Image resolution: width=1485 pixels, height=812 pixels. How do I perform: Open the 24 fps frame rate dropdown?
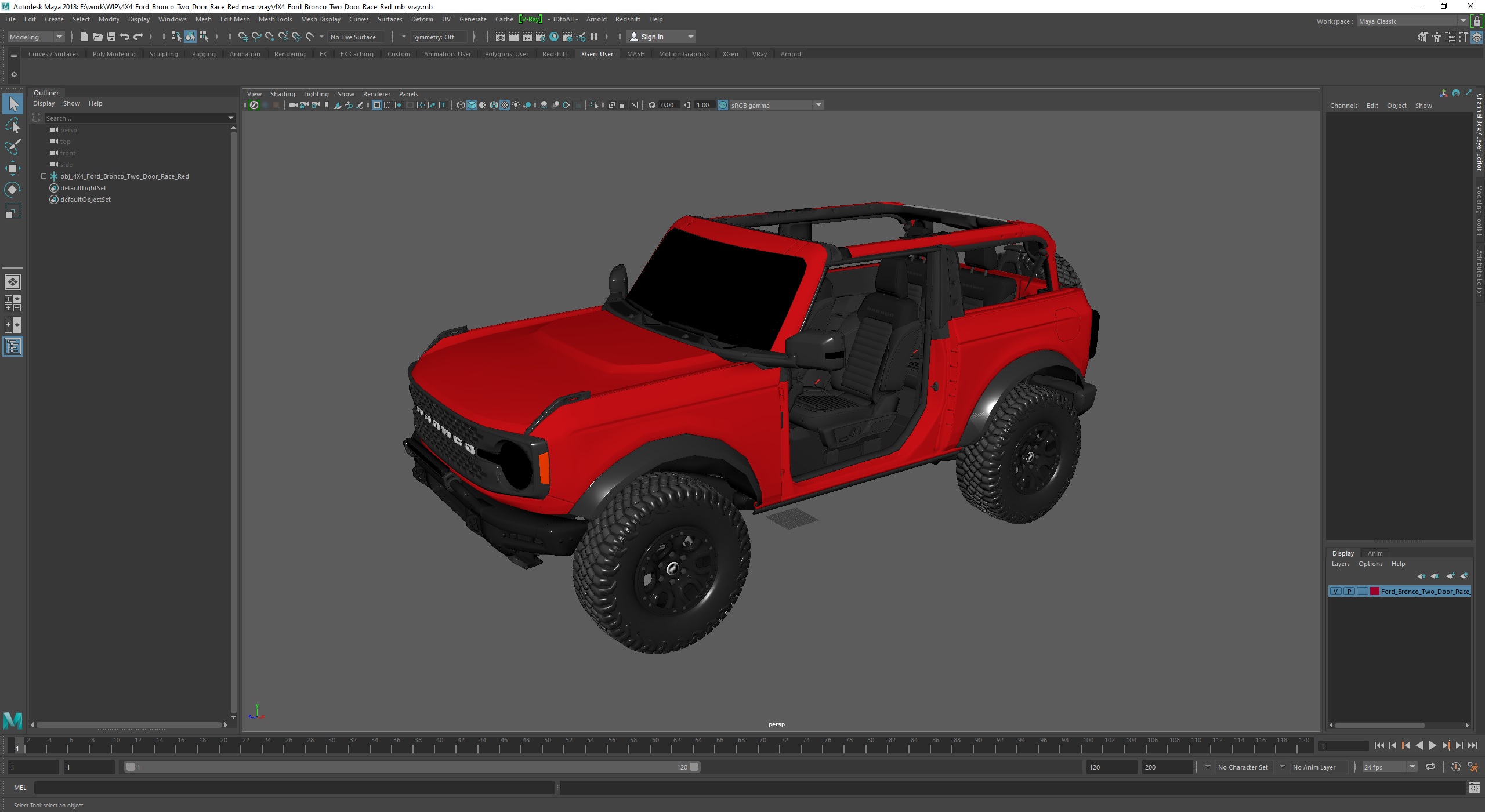(x=1389, y=767)
